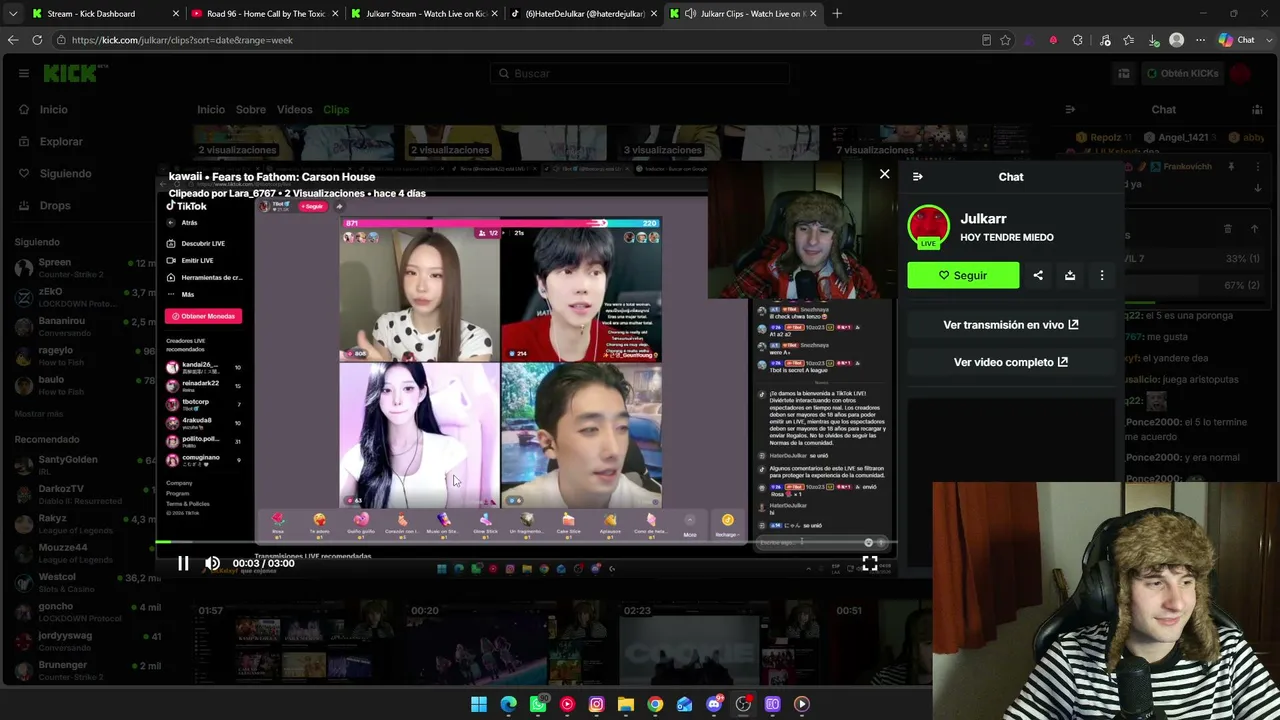1280x720 pixels.
Task: Open the clip thumbnail labeled 02:23
Action: tap(688, 643)
